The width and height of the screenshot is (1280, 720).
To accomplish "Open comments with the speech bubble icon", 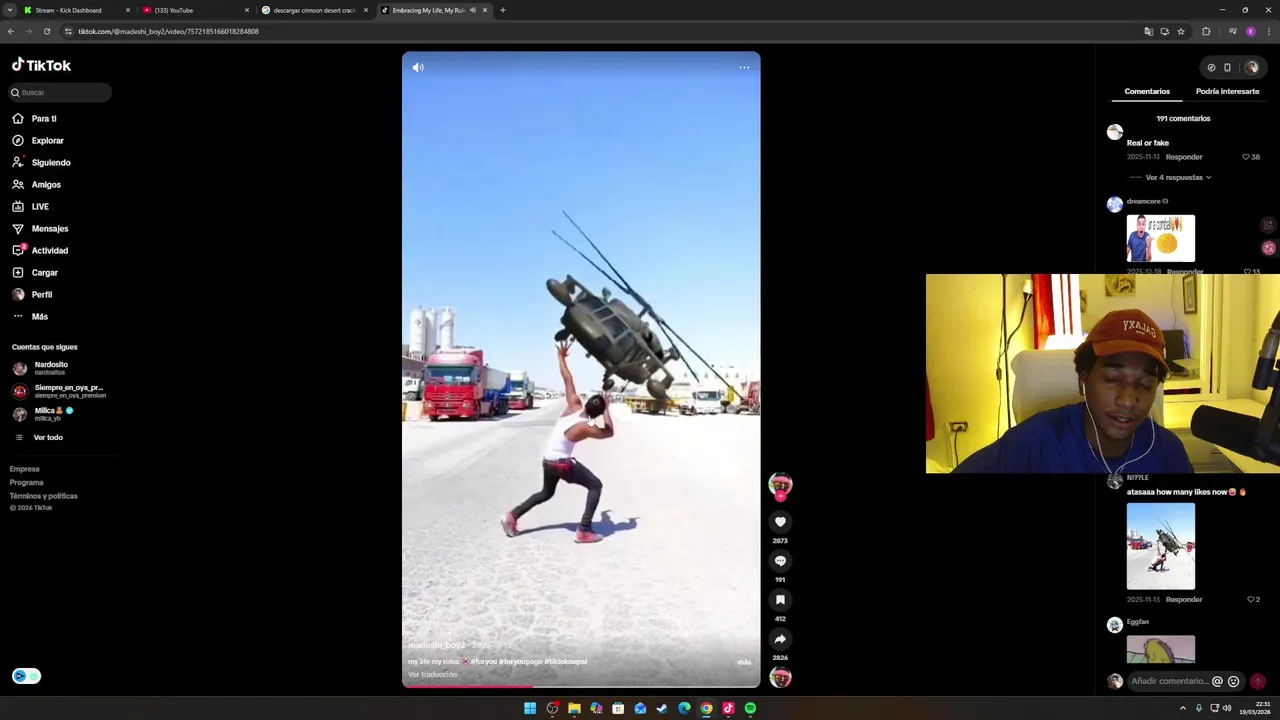I will (x=780, y=561).
